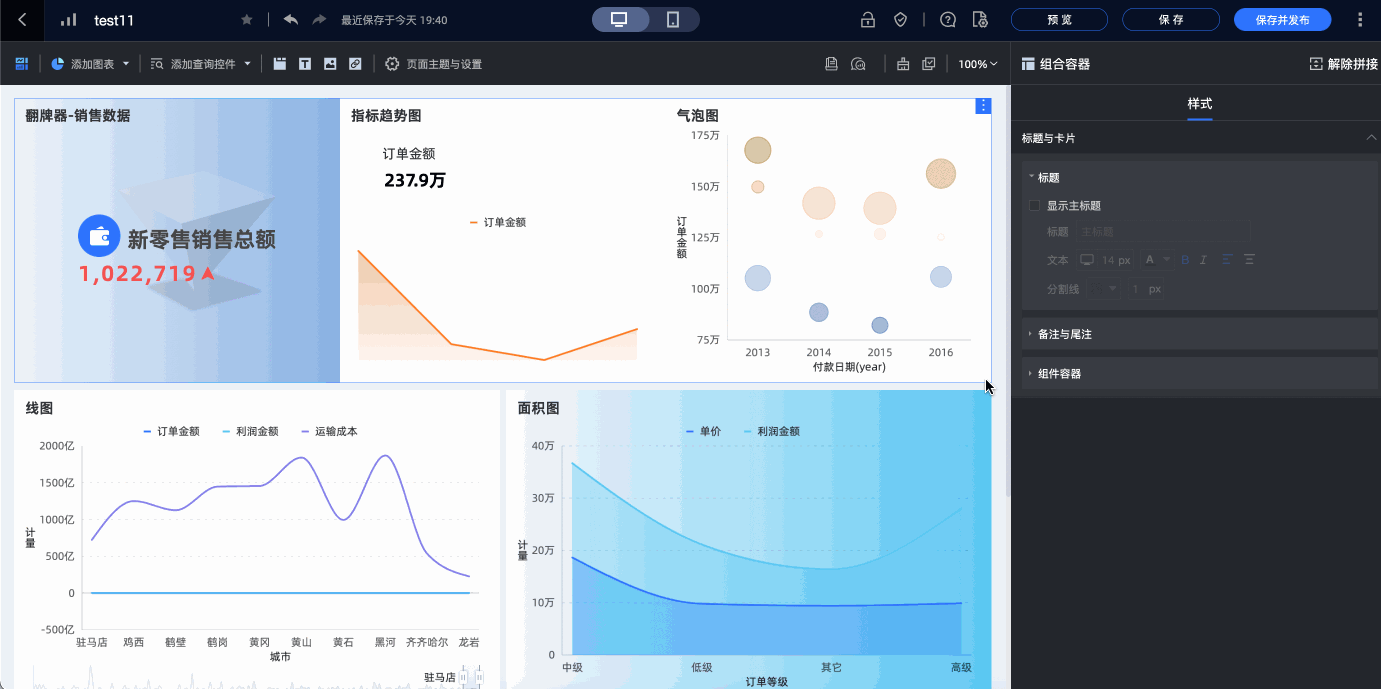
Task: Click the printer-like icon in toolbar
Action: pos(903,64)
